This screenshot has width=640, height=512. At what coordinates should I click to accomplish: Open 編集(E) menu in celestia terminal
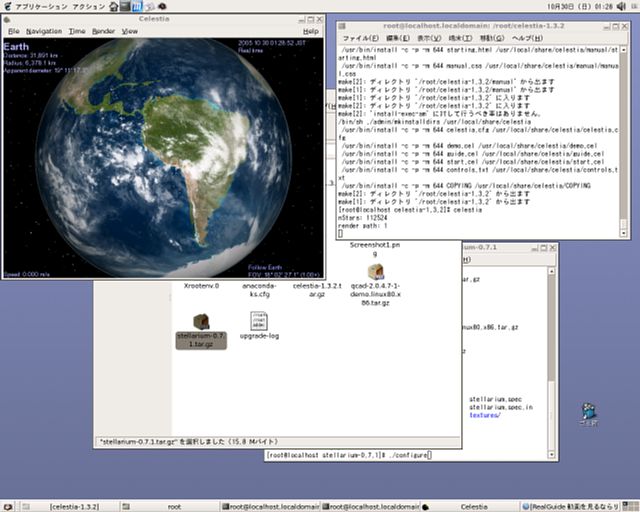[x=397, y=38]
